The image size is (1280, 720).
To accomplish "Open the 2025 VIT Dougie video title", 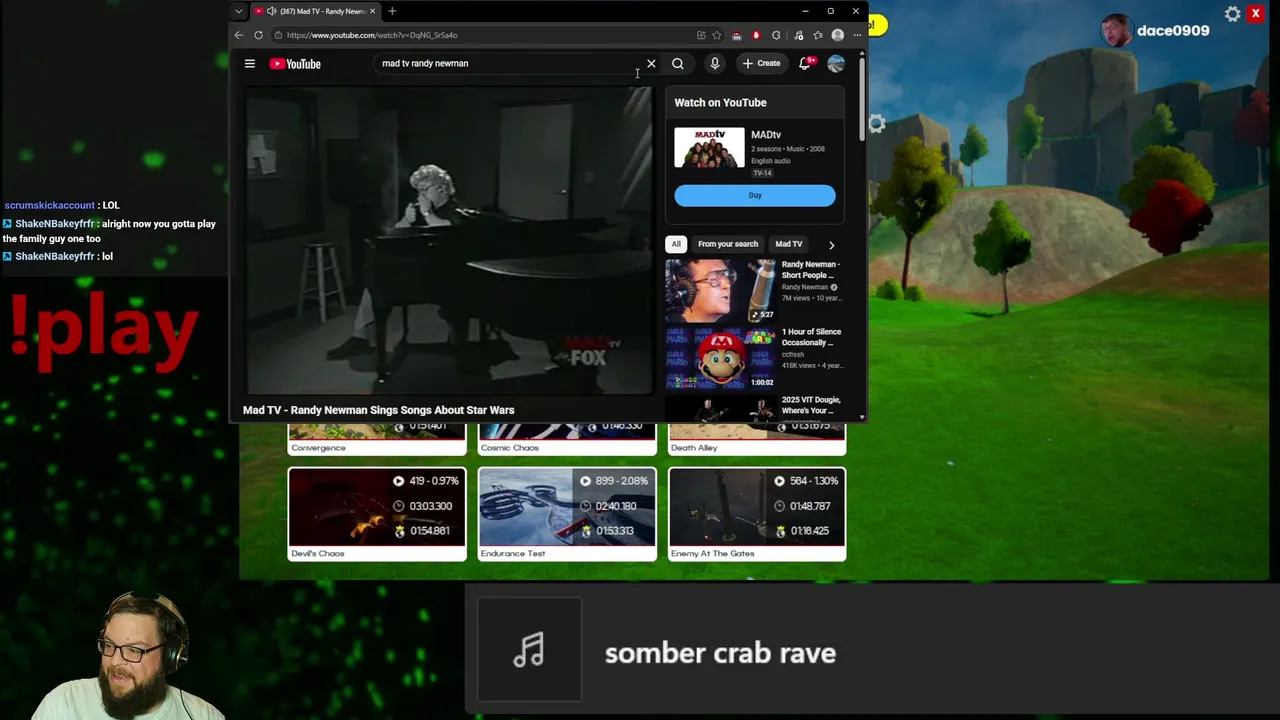I will click(x=811, y=405).
